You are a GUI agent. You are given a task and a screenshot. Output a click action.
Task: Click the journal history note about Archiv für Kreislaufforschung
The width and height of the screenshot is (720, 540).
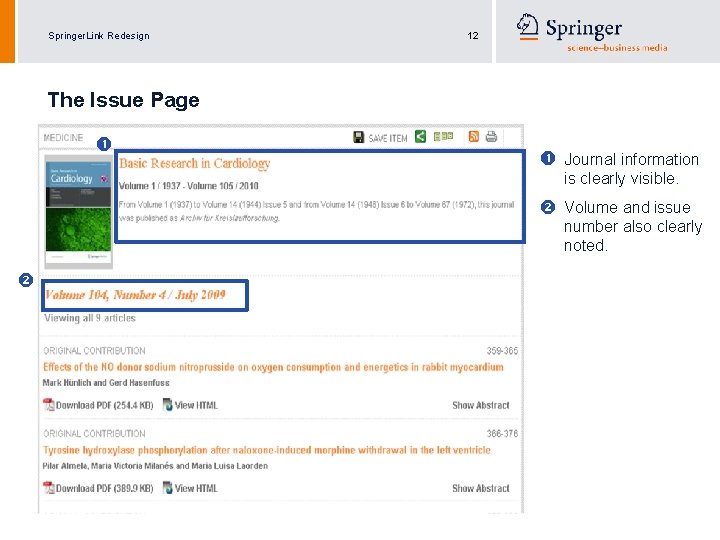pyautogui.click(x=316, y=211)
